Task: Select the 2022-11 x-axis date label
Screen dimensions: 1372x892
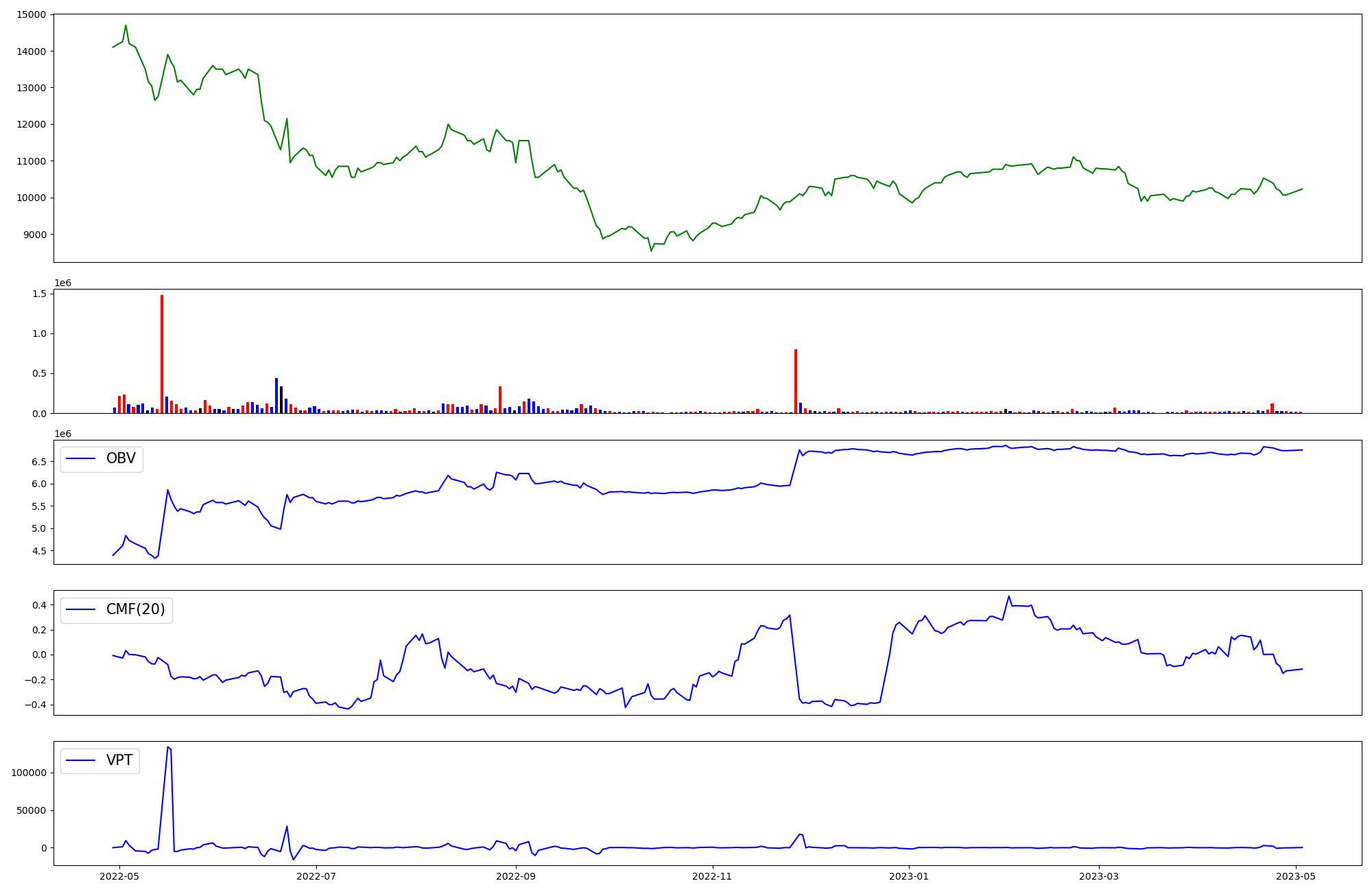Action: coord(713,876)
